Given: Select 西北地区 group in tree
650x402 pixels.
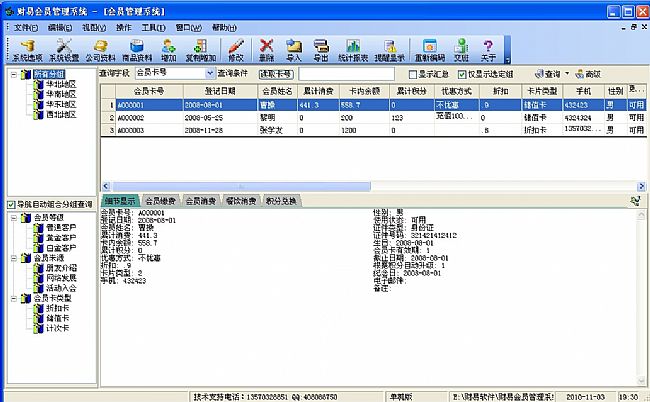Looking at the screenshot, I should click(61, 114).
